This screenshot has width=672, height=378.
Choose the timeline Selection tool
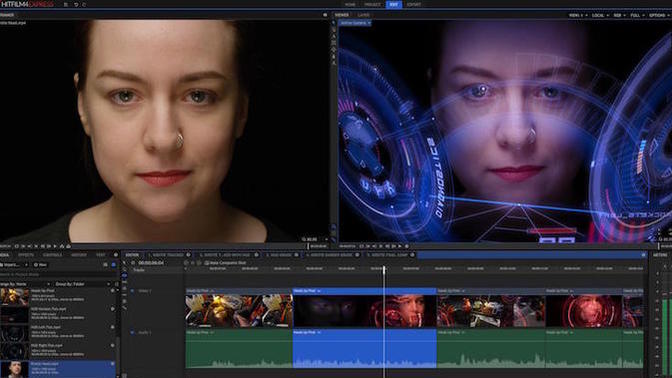(124, 263)
